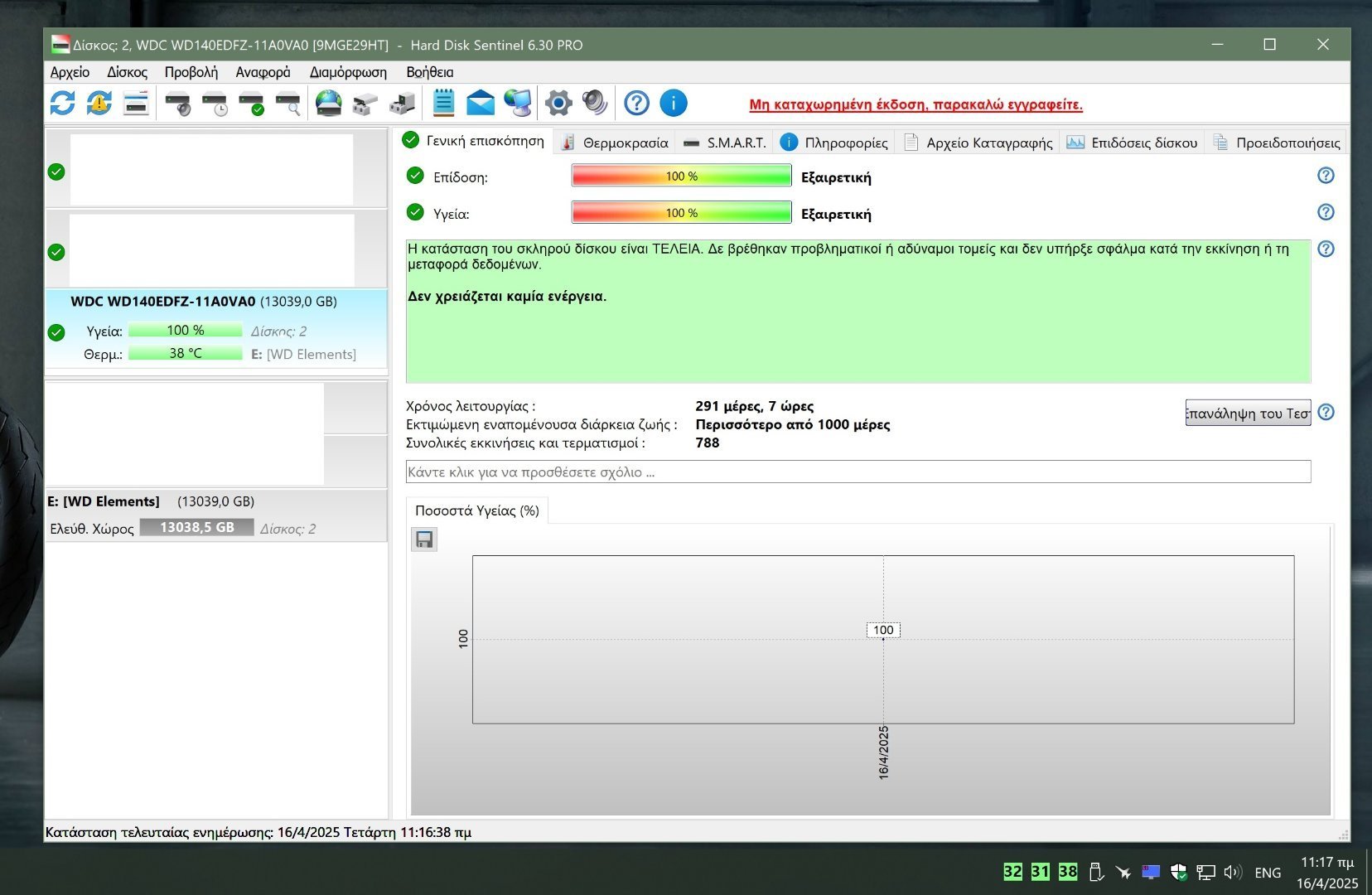Open the Βοήθεια menu
Image resolution: width=1372 pixels, height=895 pixels.
(x=430, y=72)
